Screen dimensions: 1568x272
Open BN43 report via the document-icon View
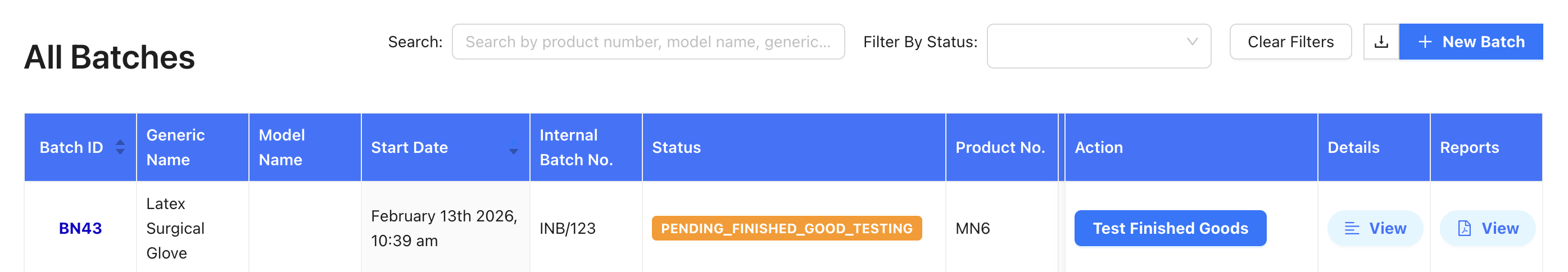pos(1487,228)
